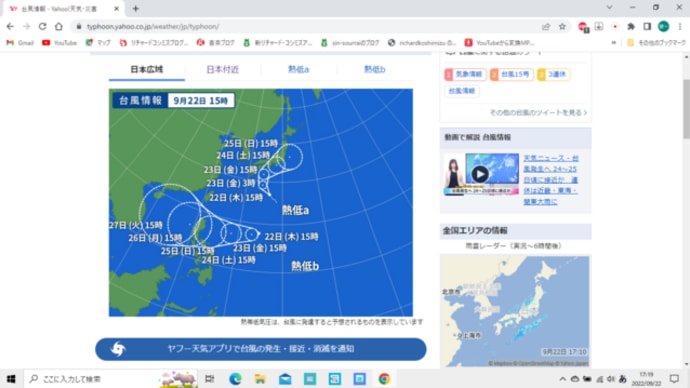The image size is (690, 388).
Task: Open the Chrome taskbar icon
Action: (x=384, y=379)
